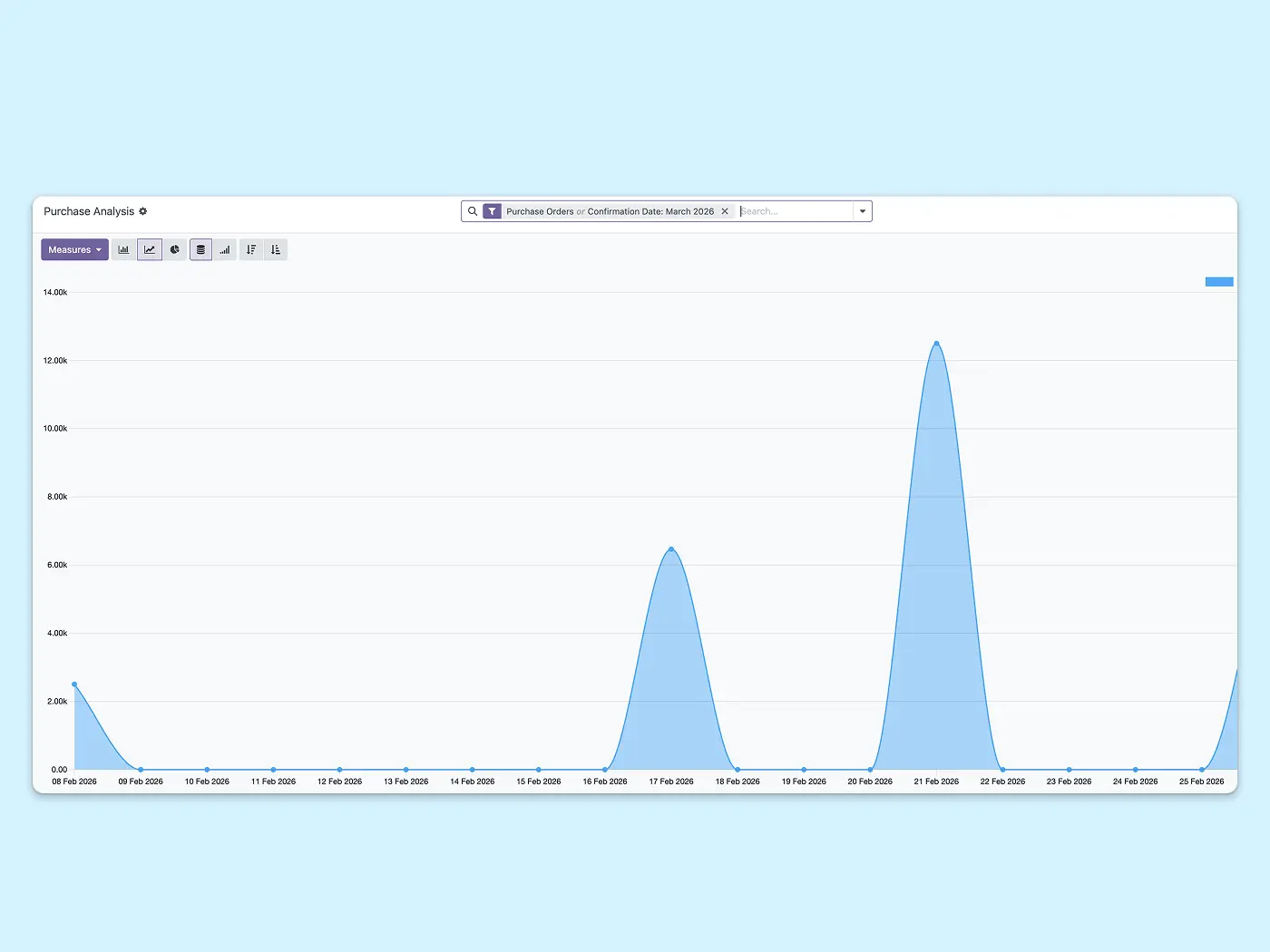Click the magnifier search icon
This screenshot has height=952, width=1270.
point(473,211)
